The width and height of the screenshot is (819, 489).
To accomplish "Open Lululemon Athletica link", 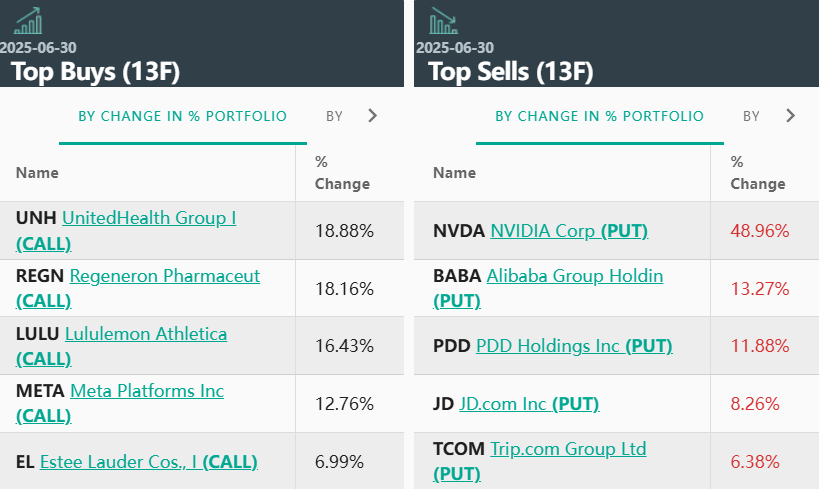I will [x=146, y=334].
